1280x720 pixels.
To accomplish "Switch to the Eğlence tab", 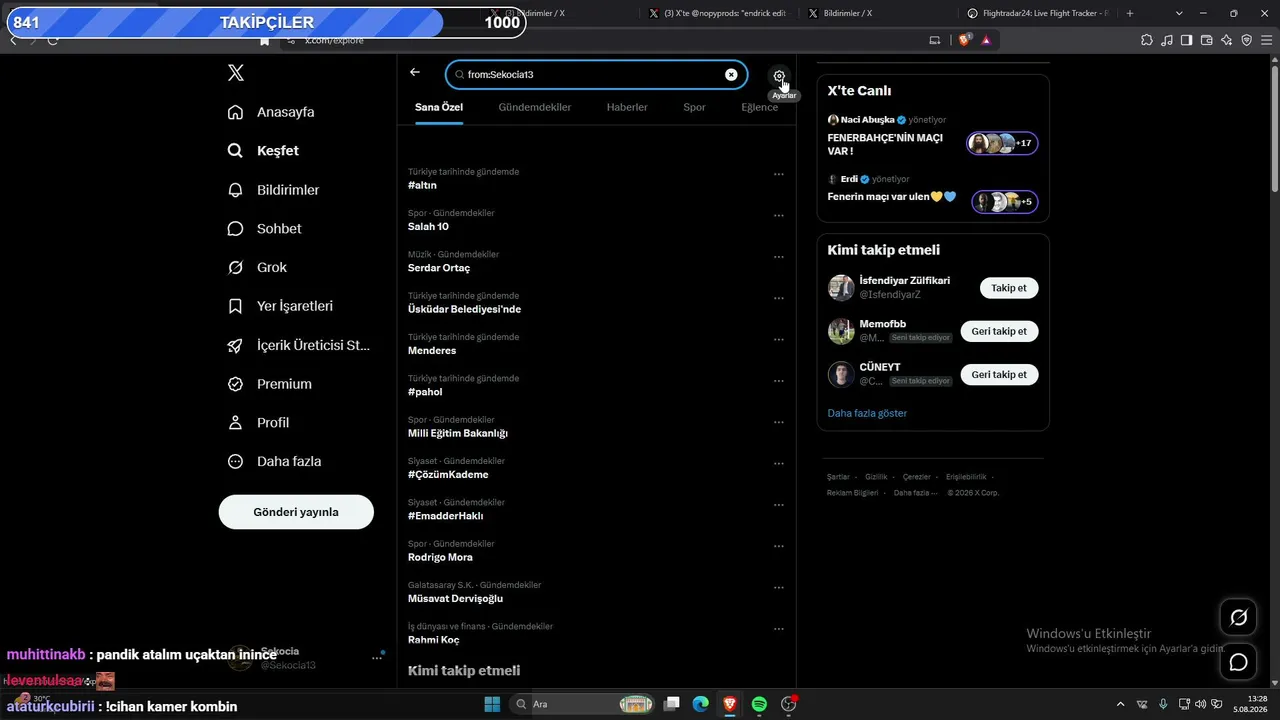I will click(759, 107).
